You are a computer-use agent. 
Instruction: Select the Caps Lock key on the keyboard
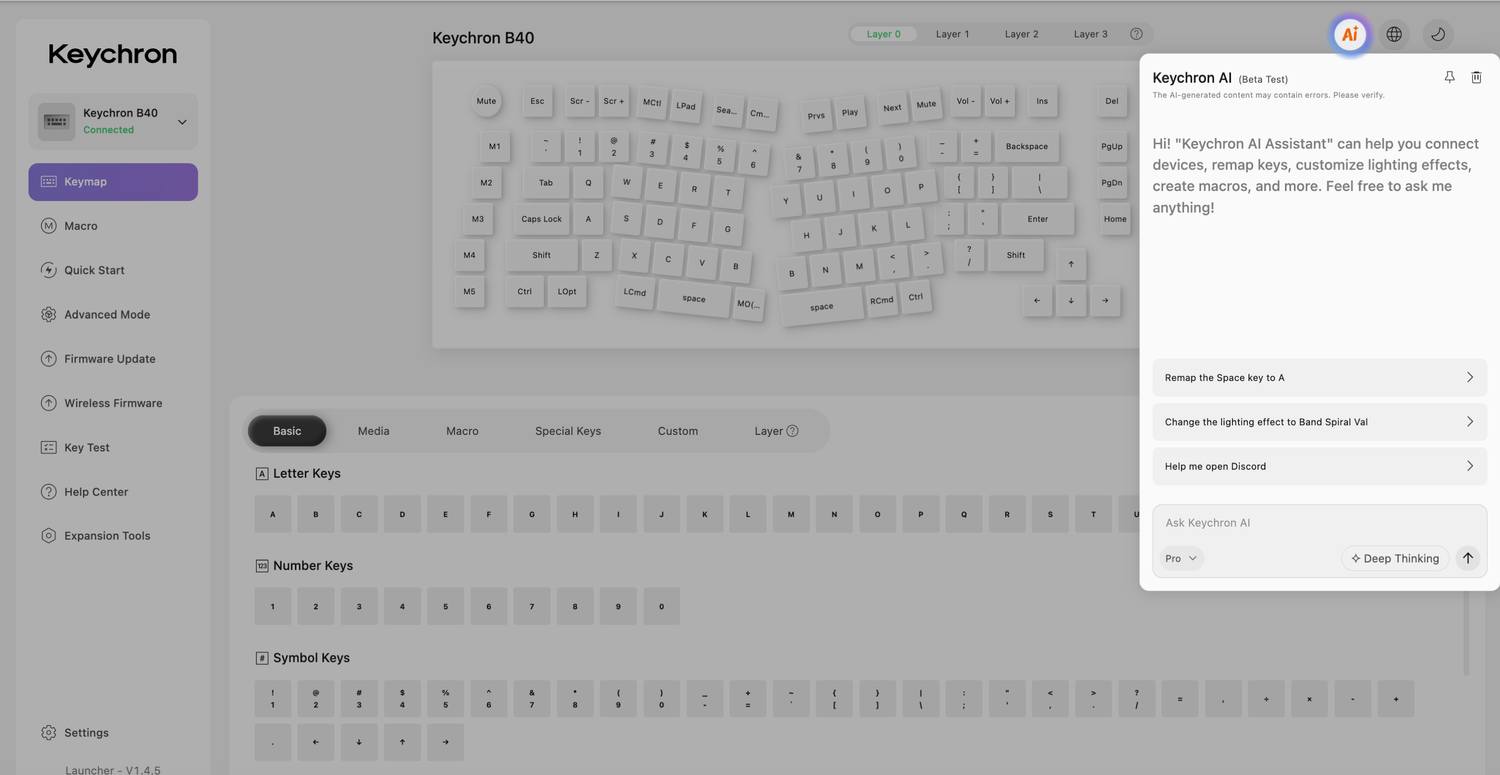(541, 219)
